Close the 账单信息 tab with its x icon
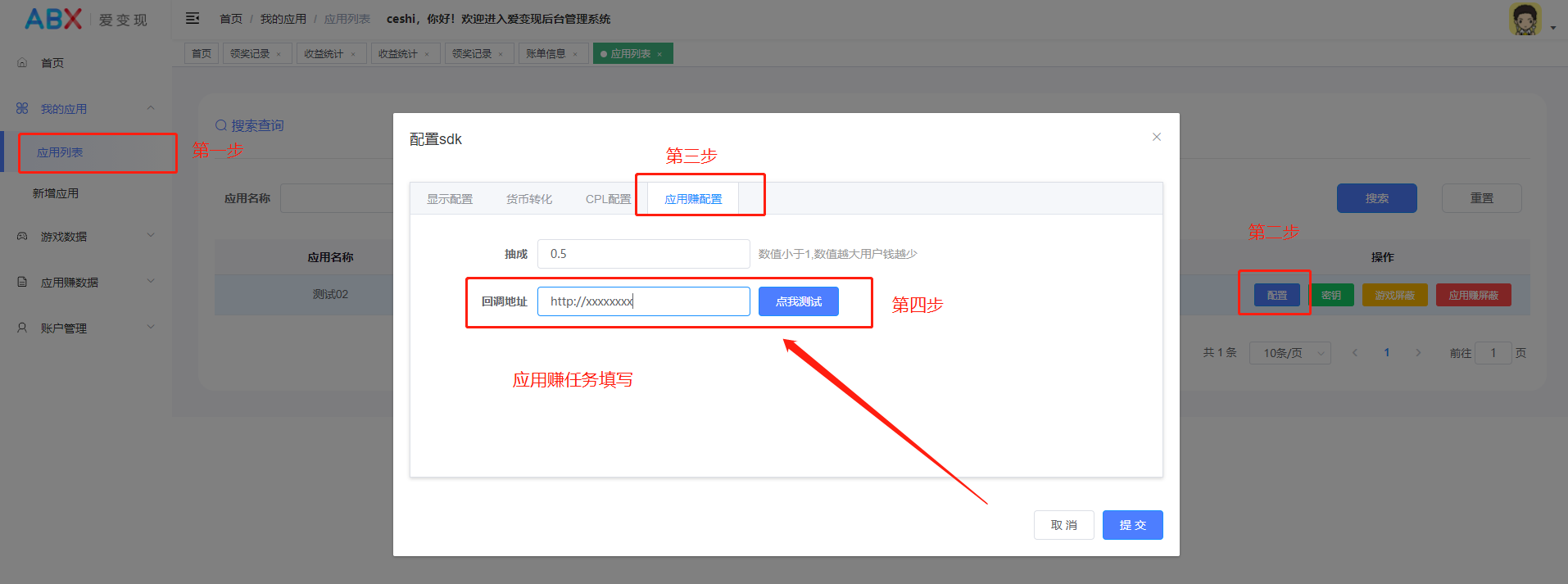Image resolution: width=1568 pixels, height=584 pixels. pos(575,55)
